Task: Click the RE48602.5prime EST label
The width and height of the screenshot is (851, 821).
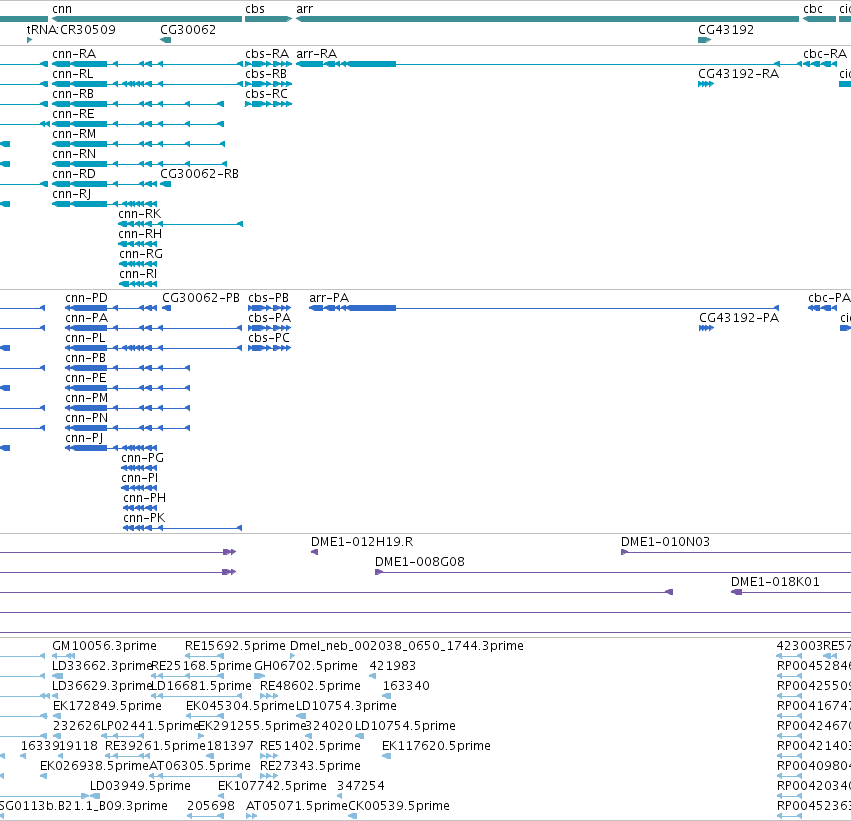Action: tap(310, 686)
